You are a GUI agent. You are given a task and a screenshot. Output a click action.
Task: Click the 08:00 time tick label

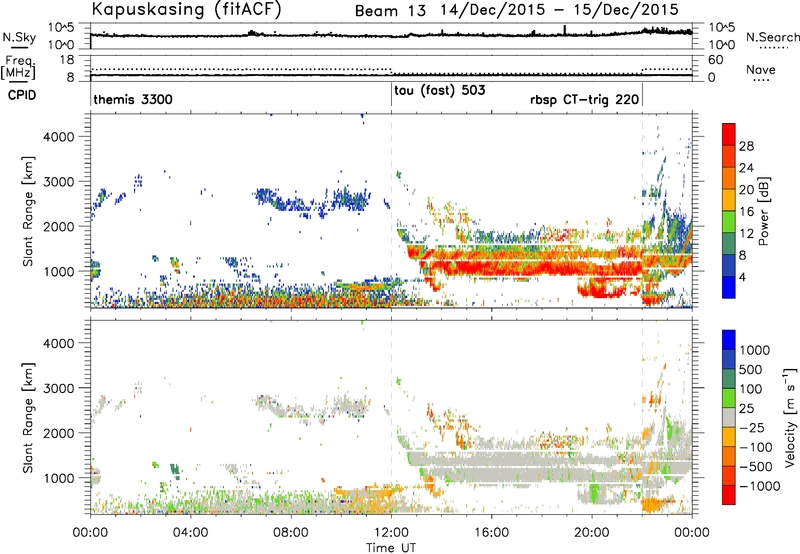pyautogui.click(x=291, y=533)
